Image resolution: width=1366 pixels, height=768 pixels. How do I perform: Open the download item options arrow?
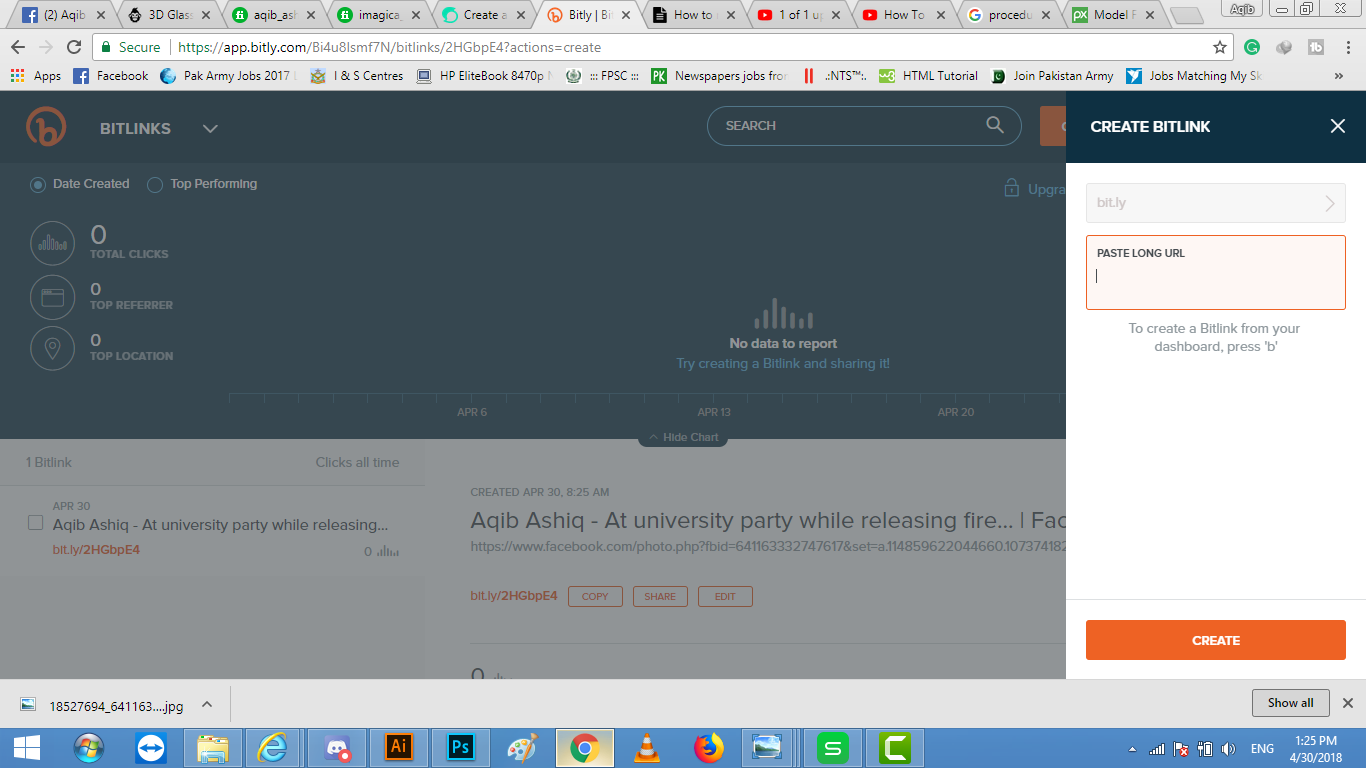click(x=207, y=704)
